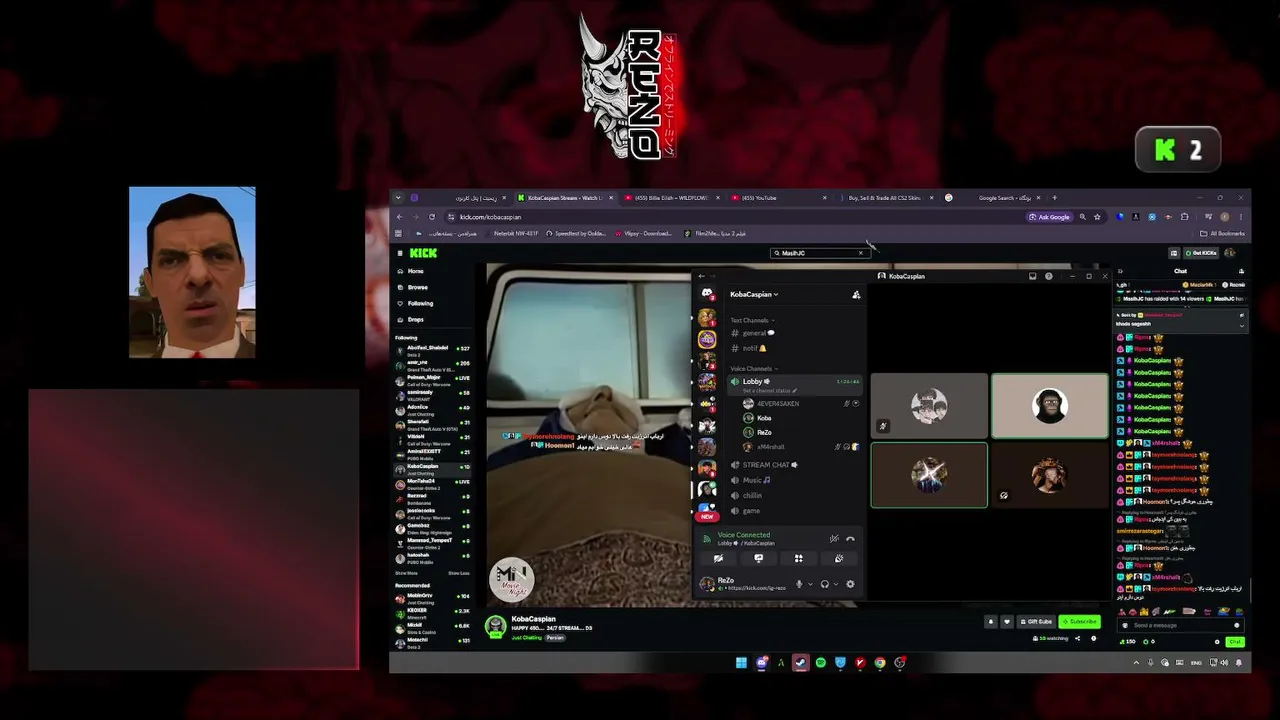Open Spotify from the Windows taskbar
The image size is (1280, 720).
tap(820, 662)
